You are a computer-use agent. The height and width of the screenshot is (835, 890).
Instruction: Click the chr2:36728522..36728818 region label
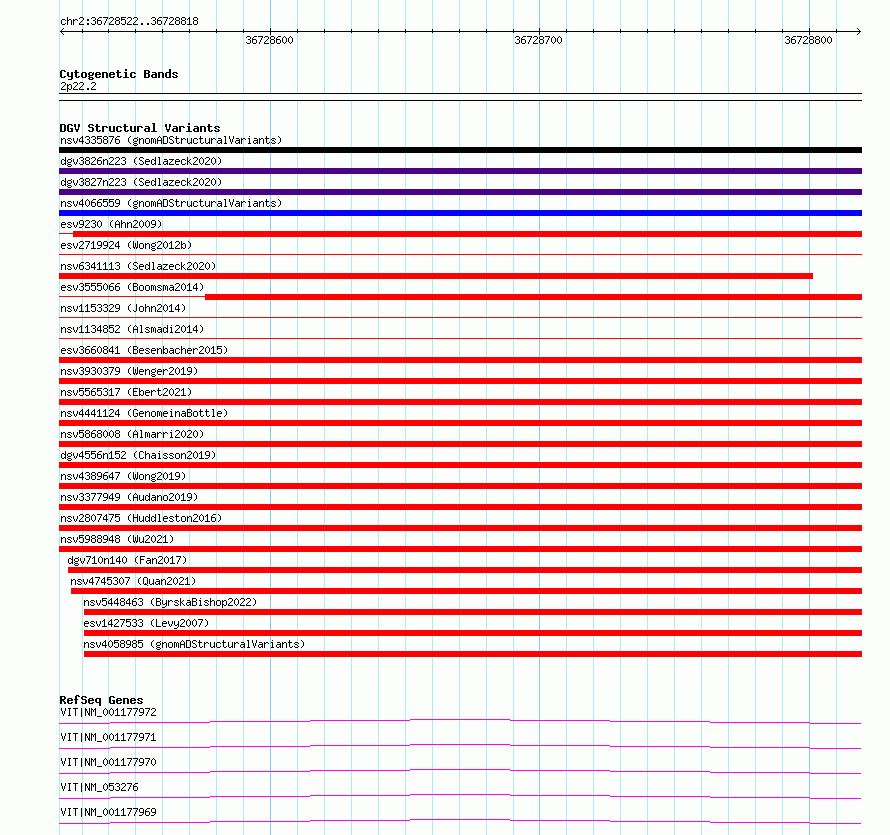click(129, 21)
